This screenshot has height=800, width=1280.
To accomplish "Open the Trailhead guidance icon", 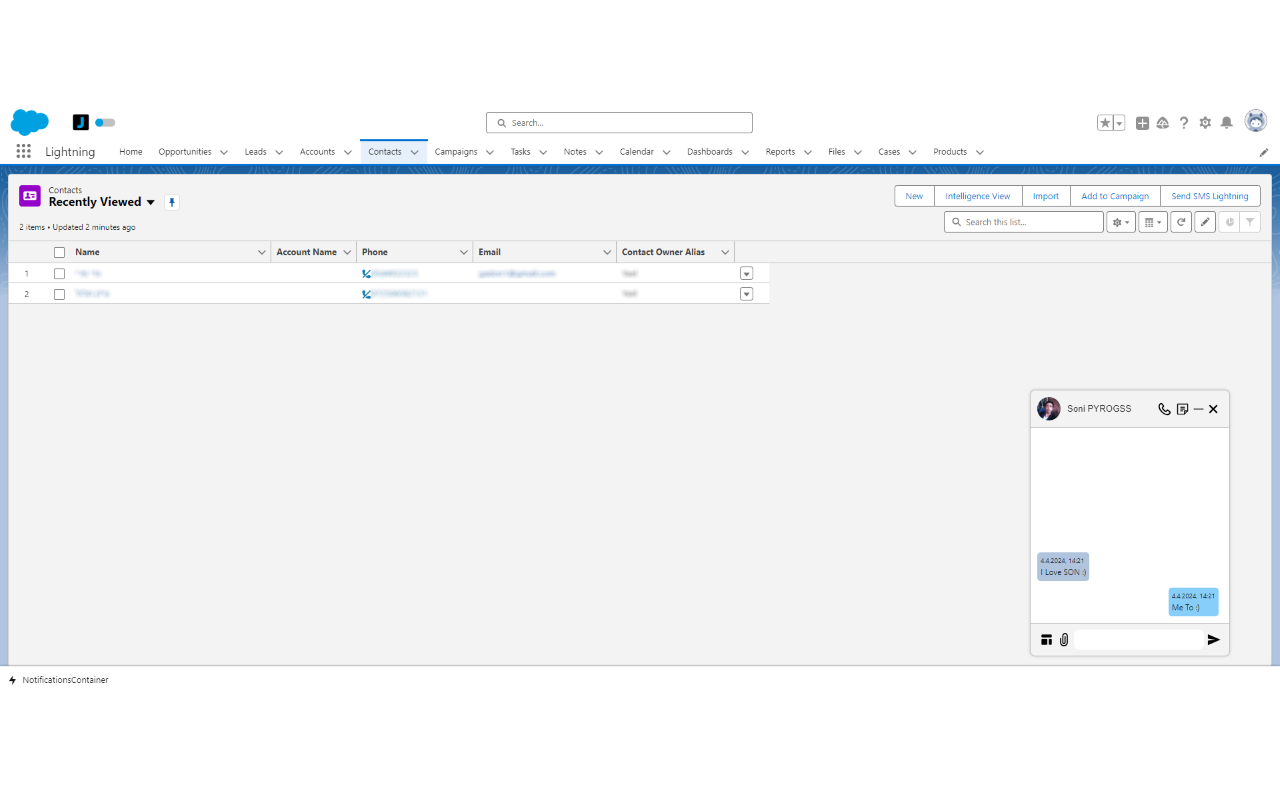I will tap(1163, 123).
